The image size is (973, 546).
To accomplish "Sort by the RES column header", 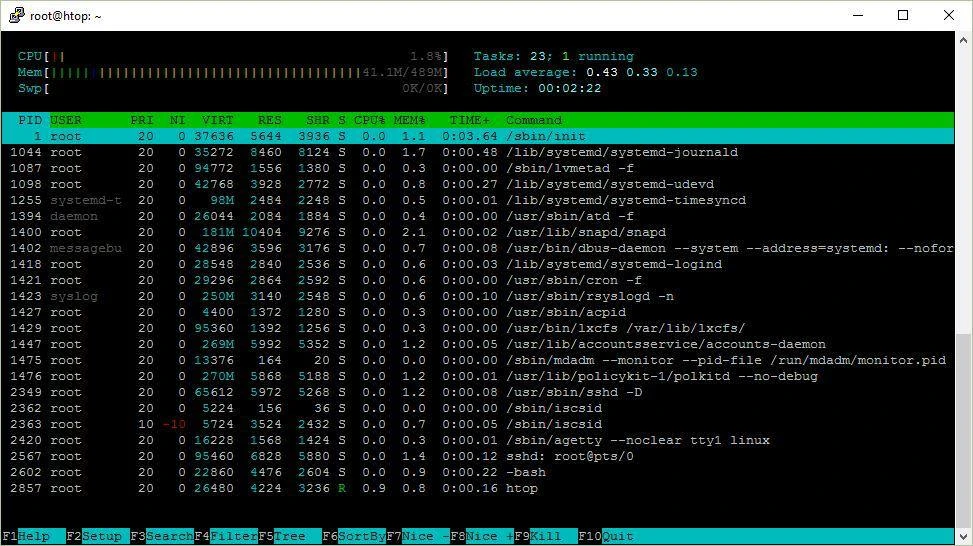I will point(270,120).
